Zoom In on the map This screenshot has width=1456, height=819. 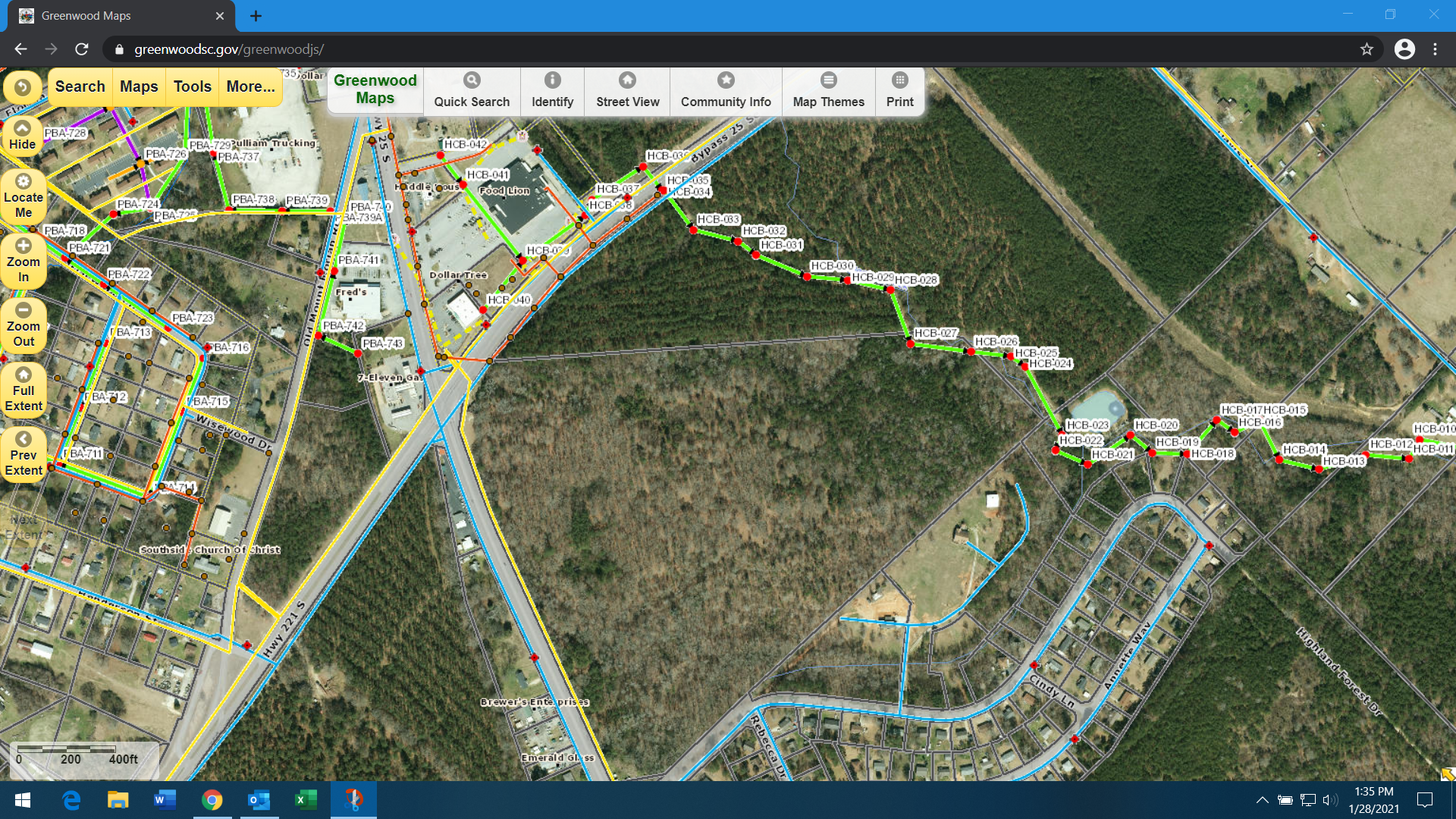point(24,260)
